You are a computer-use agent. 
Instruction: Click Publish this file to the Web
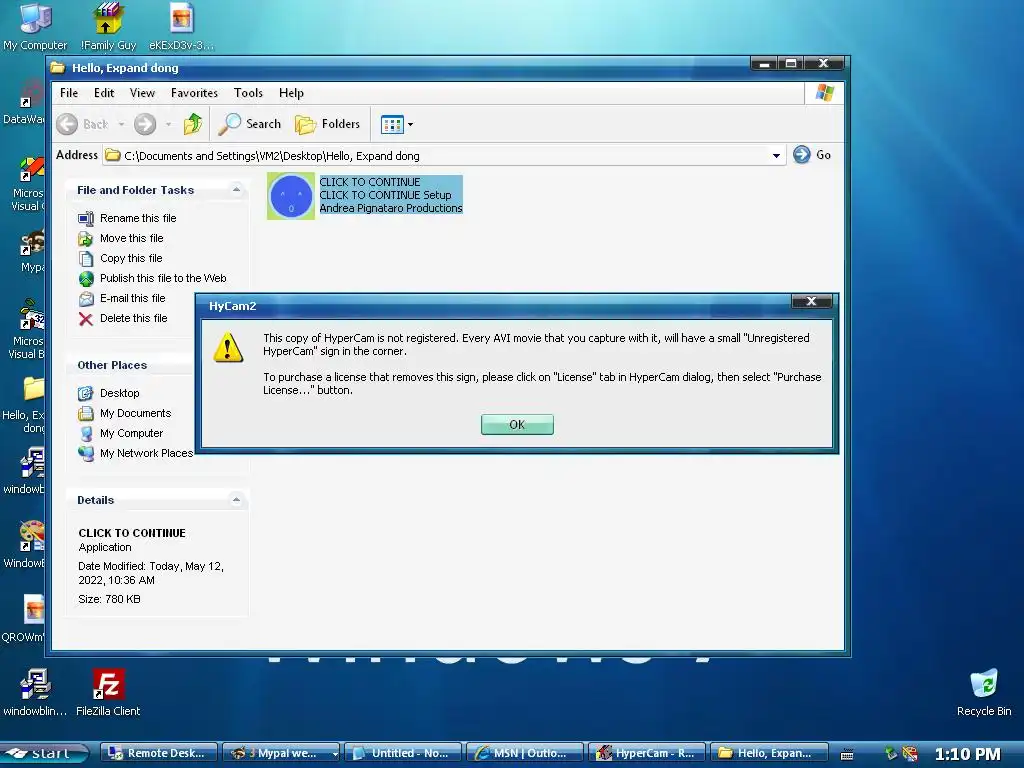click(152, 278)
